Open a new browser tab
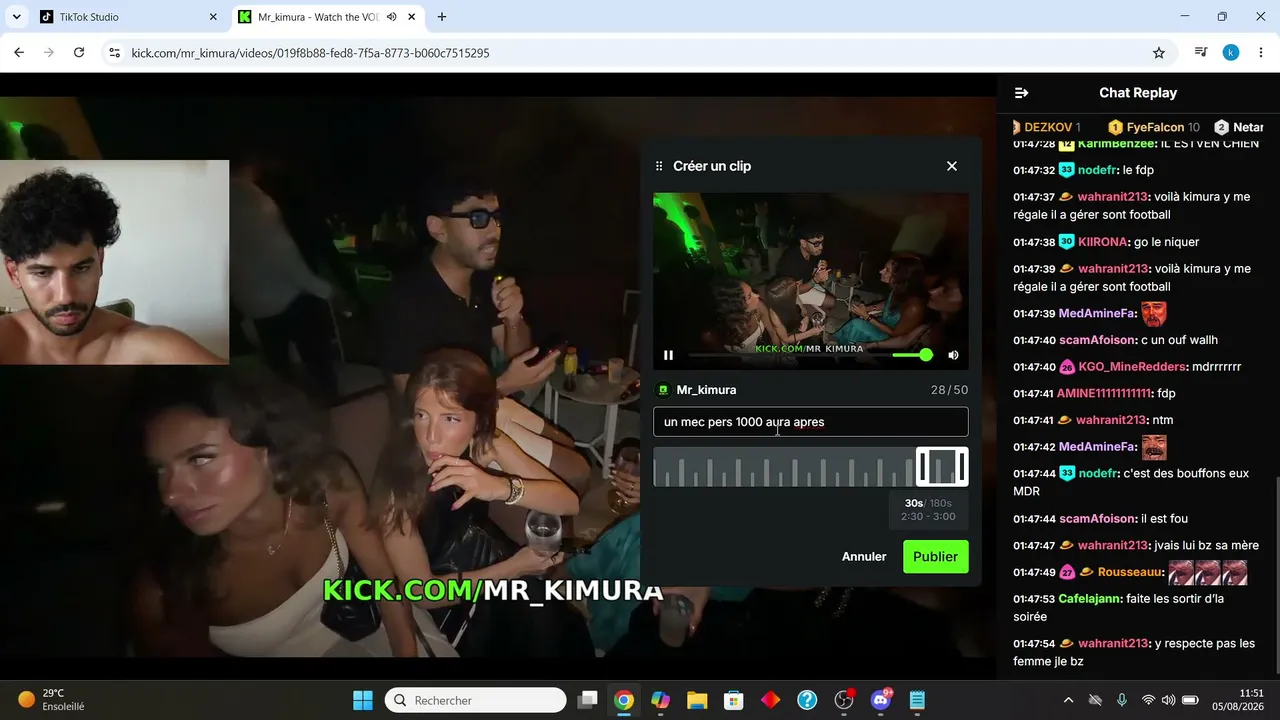The image size is (1280, 720). (442, 17)
